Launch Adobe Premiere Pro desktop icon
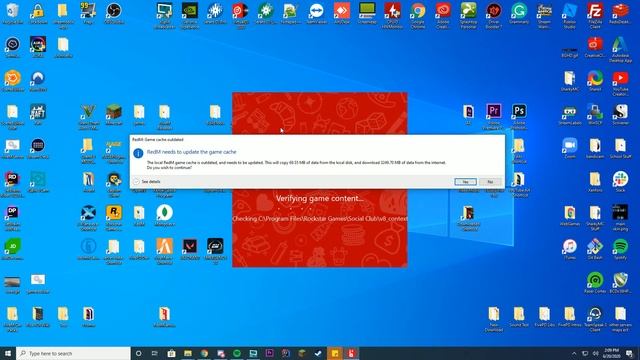The height and width of the screenshot is (360, 640). click(x=493, y=117)
